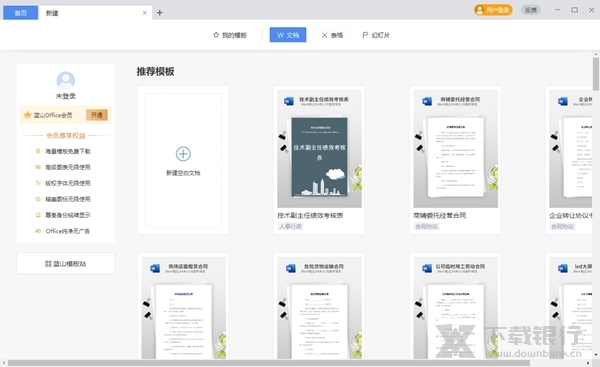This screenshot has height=367, width=600.
Task: Click the 商铺委托经营合同 title below thumbnail
Action: tap(440, 215)
